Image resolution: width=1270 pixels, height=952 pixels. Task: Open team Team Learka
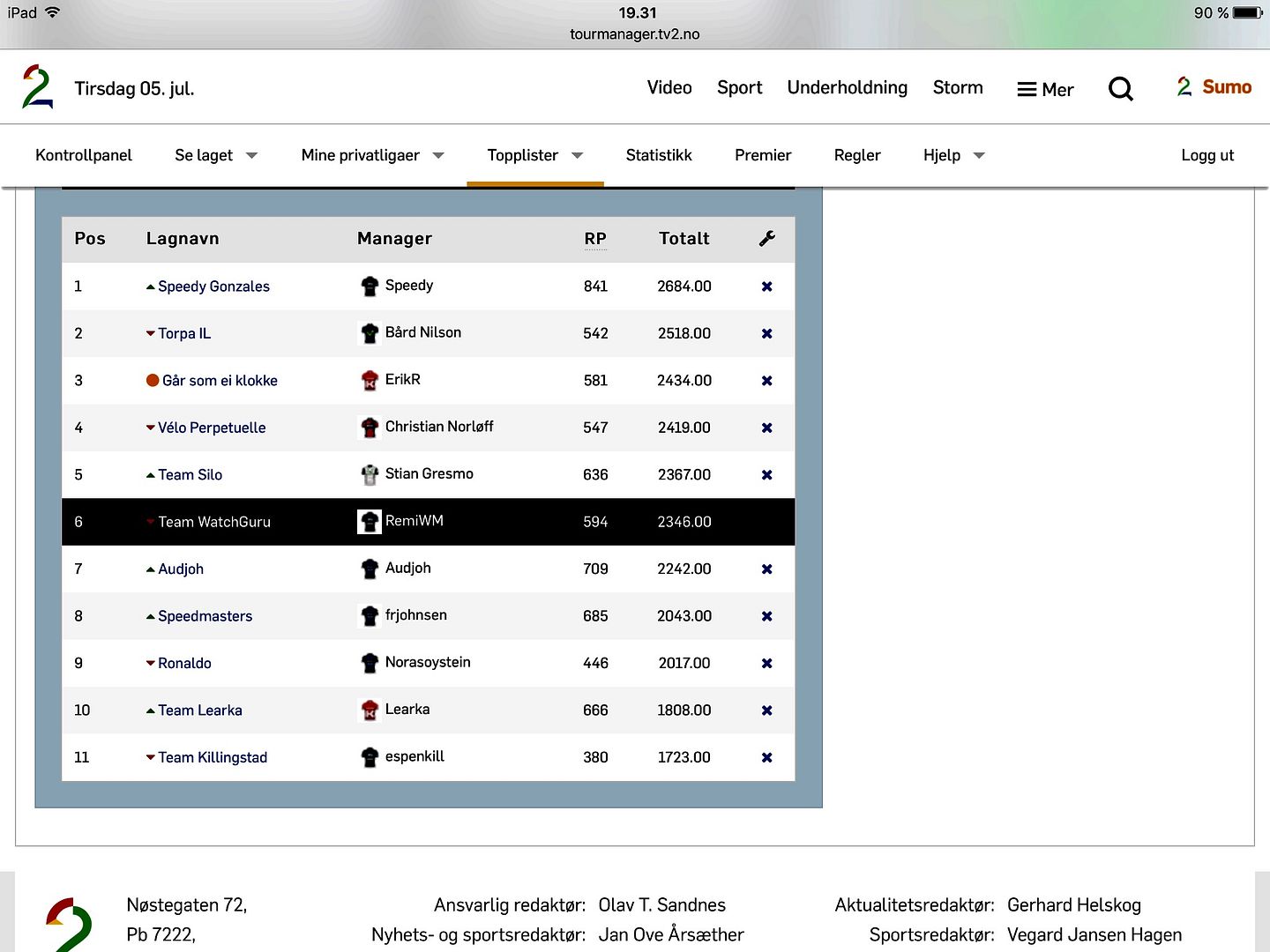tap(200, 710)
